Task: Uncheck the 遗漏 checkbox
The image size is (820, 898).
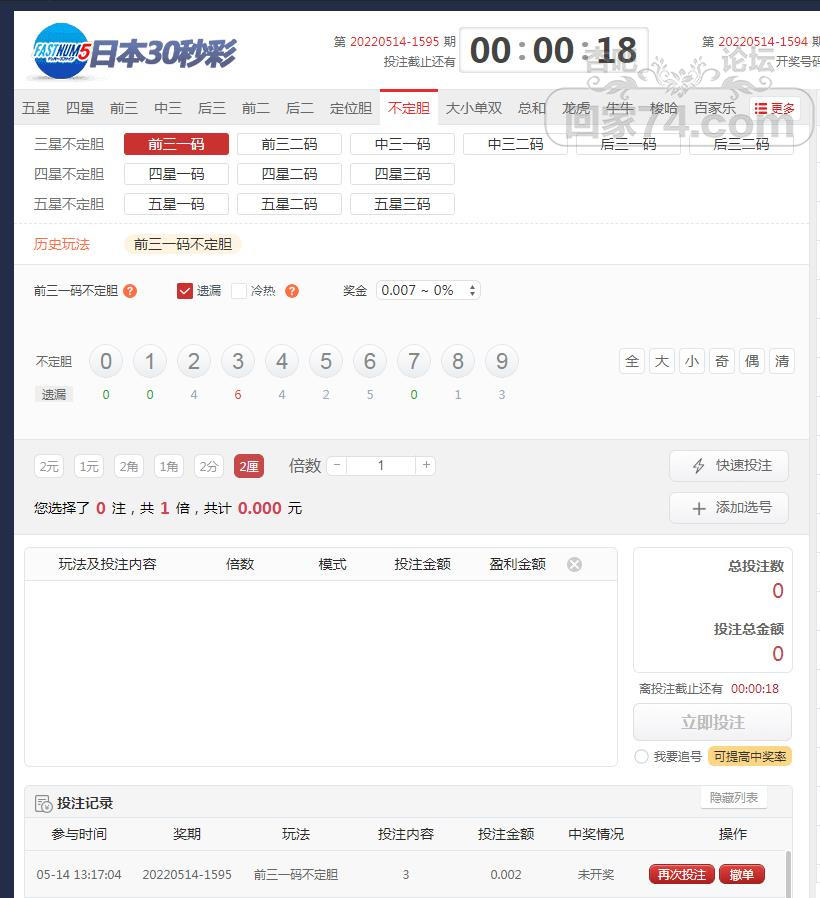Action: 185,291
